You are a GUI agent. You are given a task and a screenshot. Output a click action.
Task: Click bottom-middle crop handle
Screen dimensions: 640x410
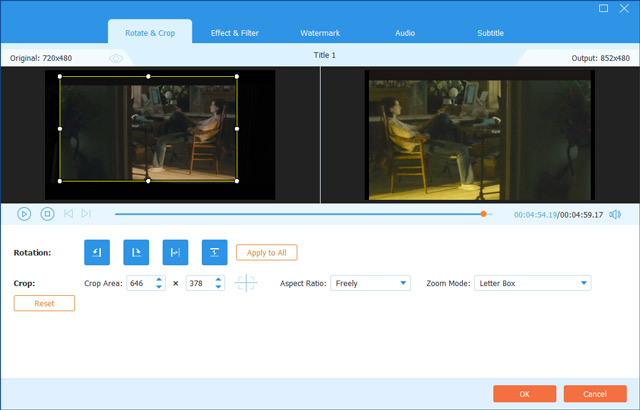[148, 181]
